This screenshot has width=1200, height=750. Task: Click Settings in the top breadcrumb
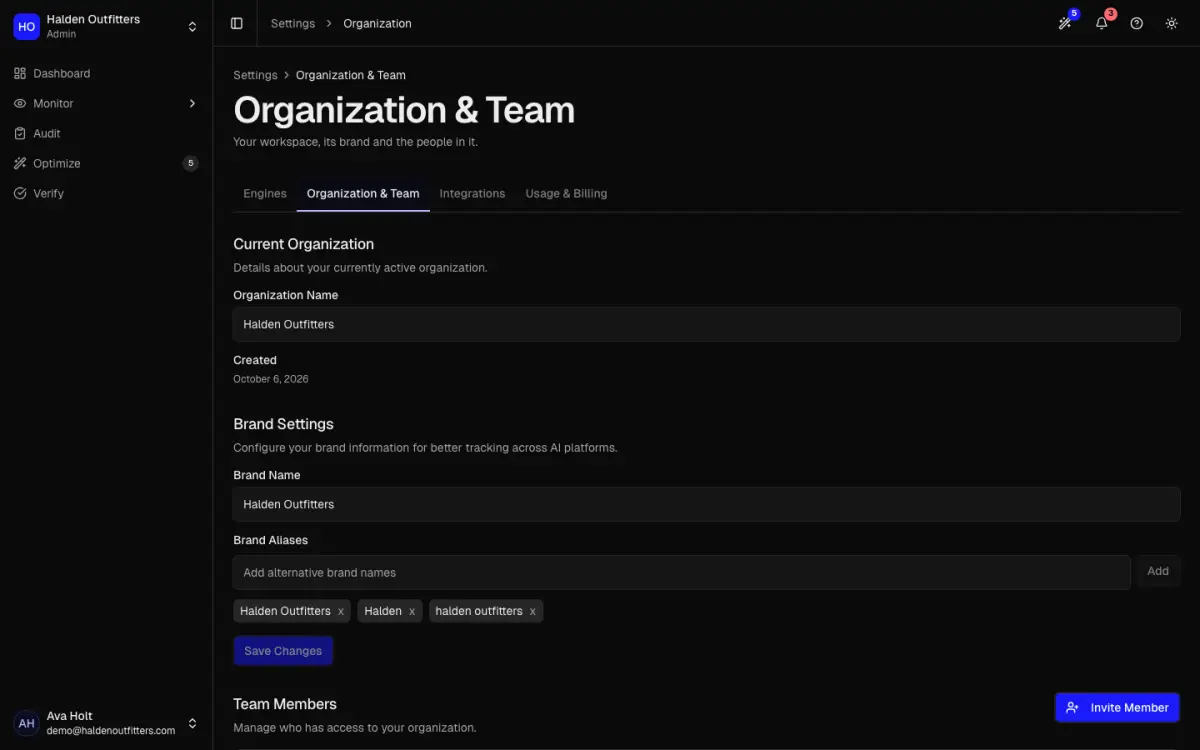[293, 23]
